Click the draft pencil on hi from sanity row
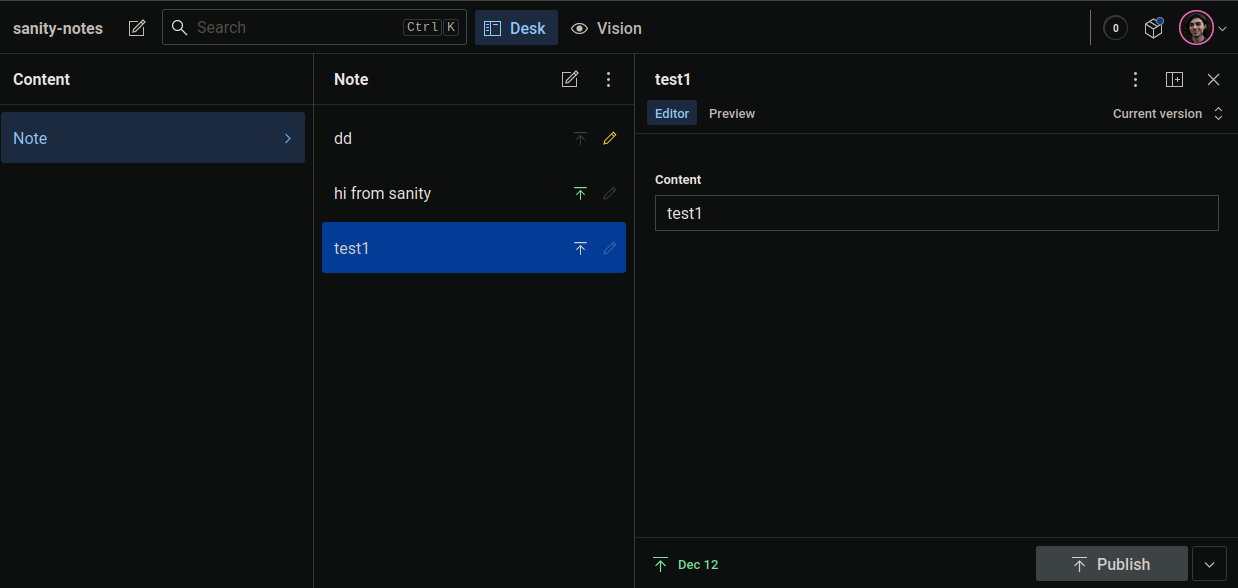The height and width of the screenshot is (588, 1238). click(610, 193)
